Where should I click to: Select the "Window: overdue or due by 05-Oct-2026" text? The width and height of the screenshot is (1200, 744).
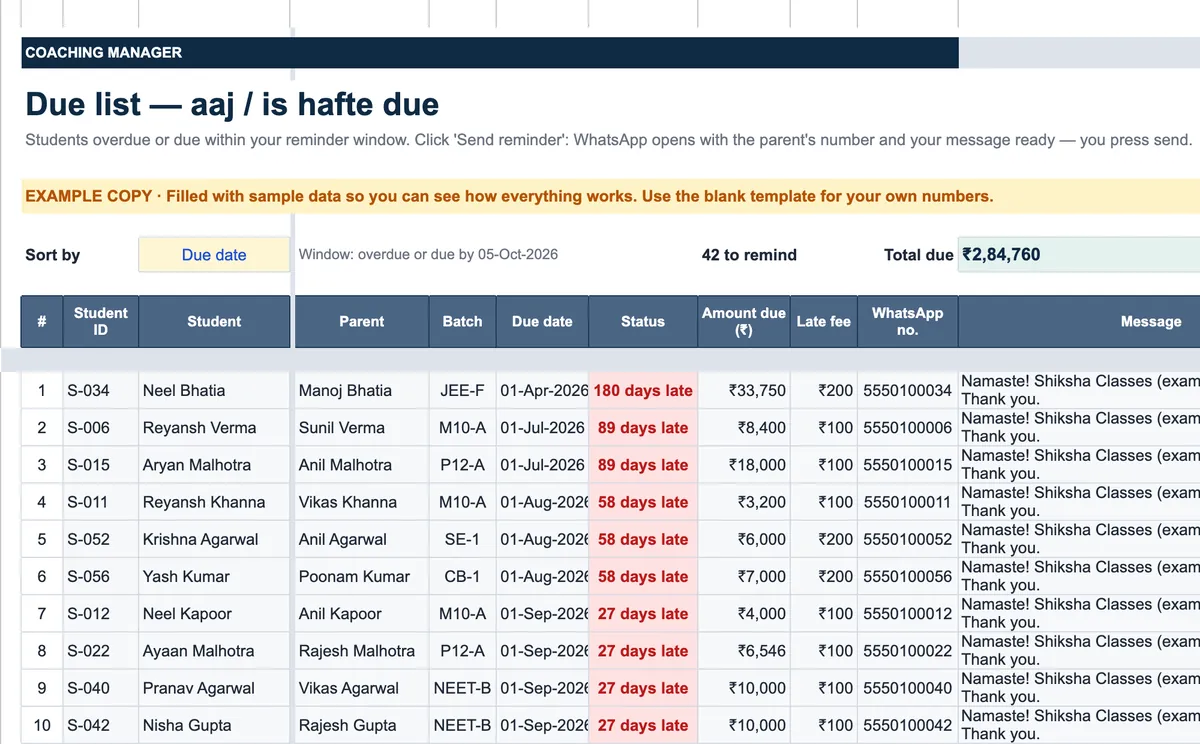tap(428, 255)
